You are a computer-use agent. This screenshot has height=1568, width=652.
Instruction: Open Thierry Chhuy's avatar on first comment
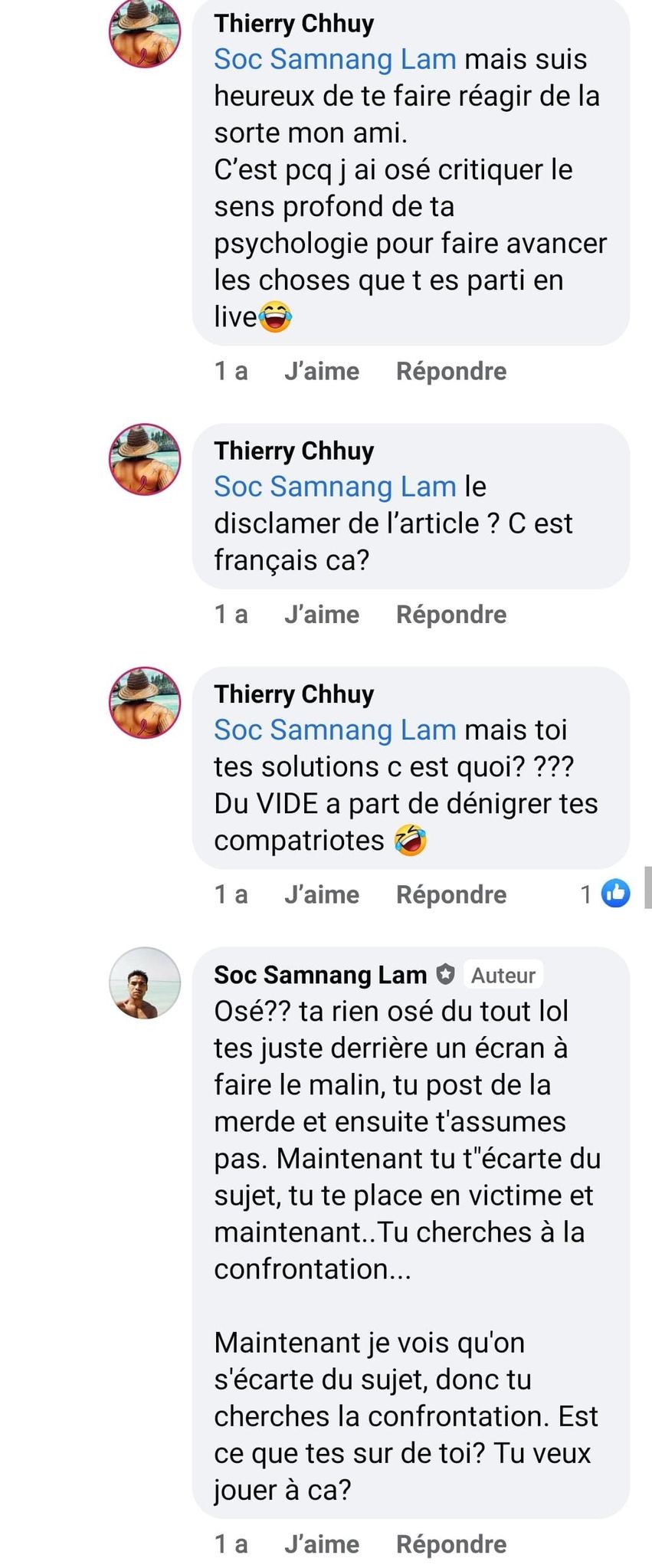(145, 33)
